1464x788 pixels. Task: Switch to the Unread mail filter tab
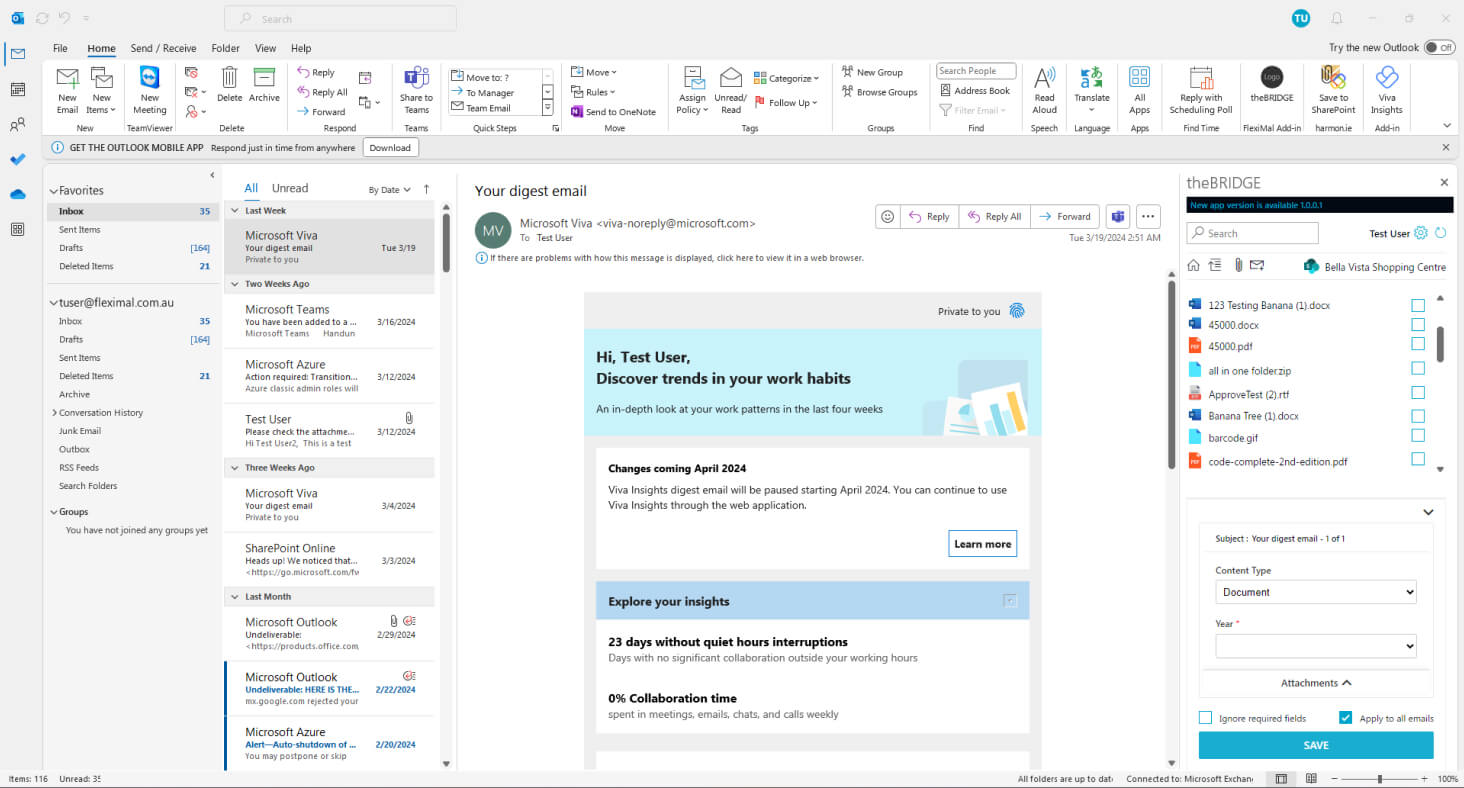[289, 187]
